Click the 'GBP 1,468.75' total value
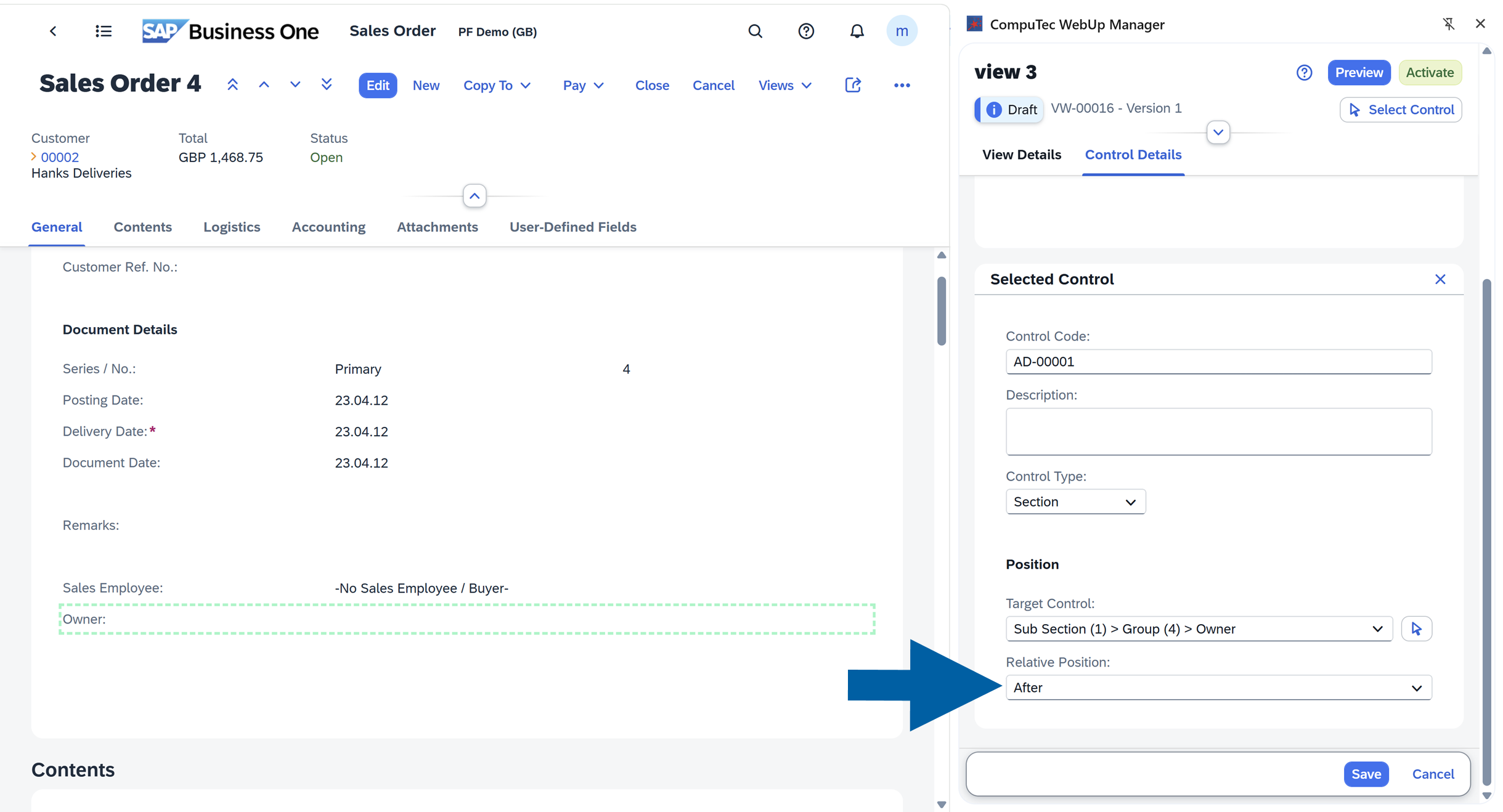This screenshot has height=812, width=1503. pos(221,157)
